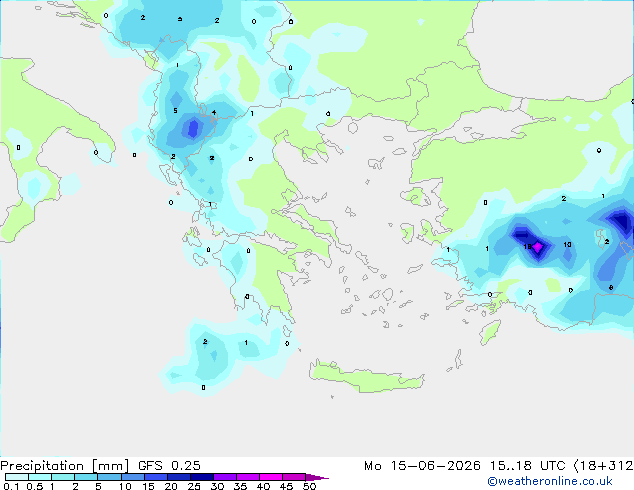
Task: Click the '10' value label on the map
Action: click(x=567, y=245)
